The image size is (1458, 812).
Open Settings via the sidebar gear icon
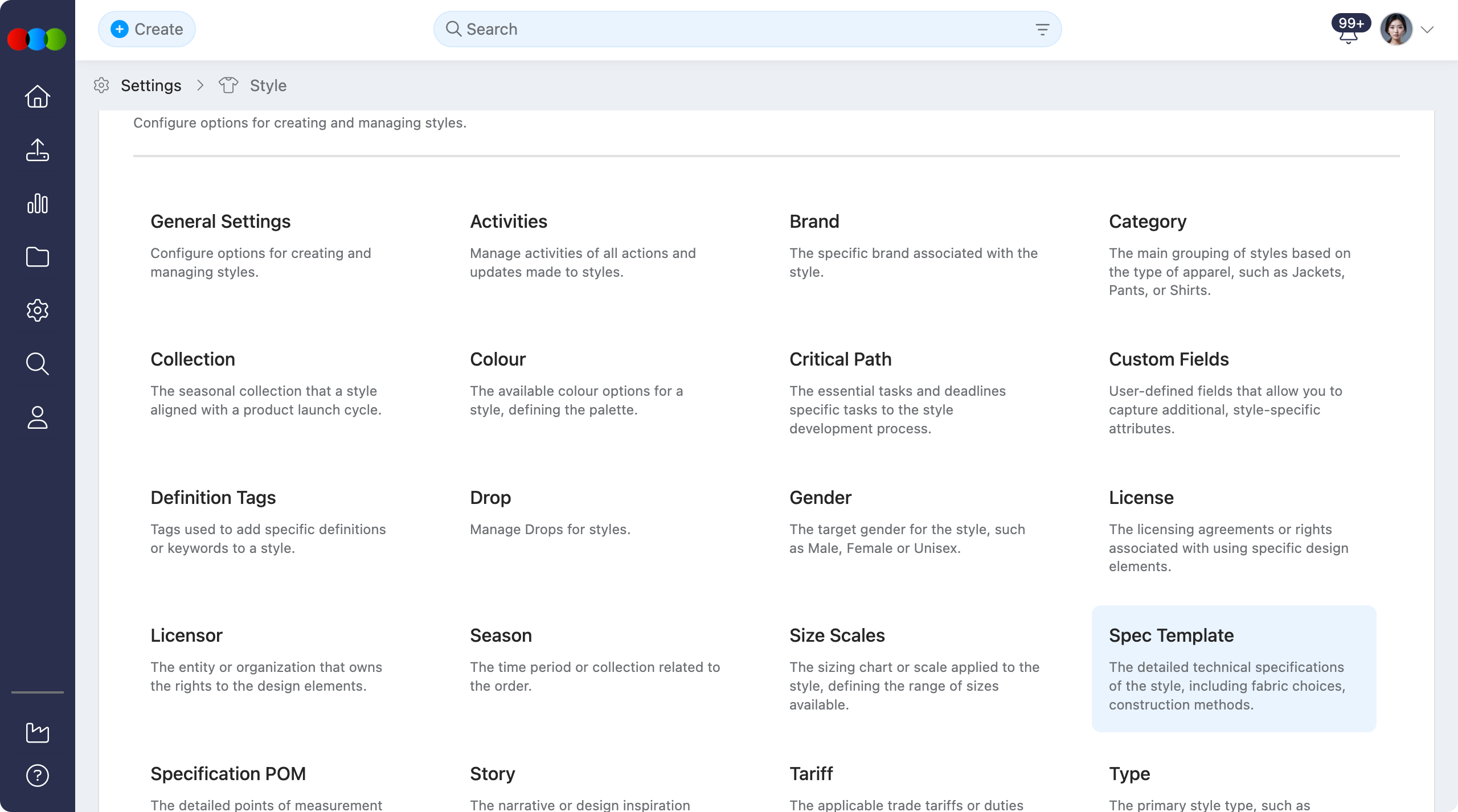pyautogui.click(x=37, y=310)
